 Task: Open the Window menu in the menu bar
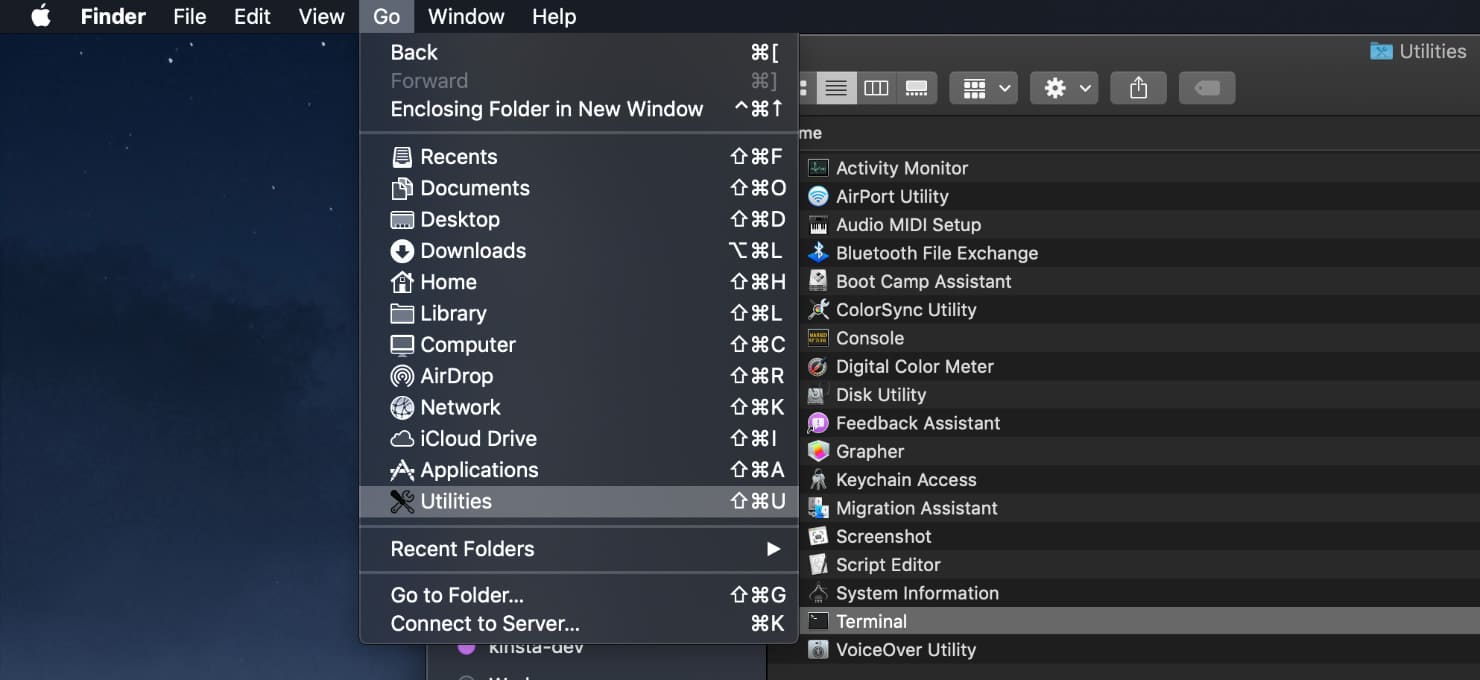(x=466, y=16)
